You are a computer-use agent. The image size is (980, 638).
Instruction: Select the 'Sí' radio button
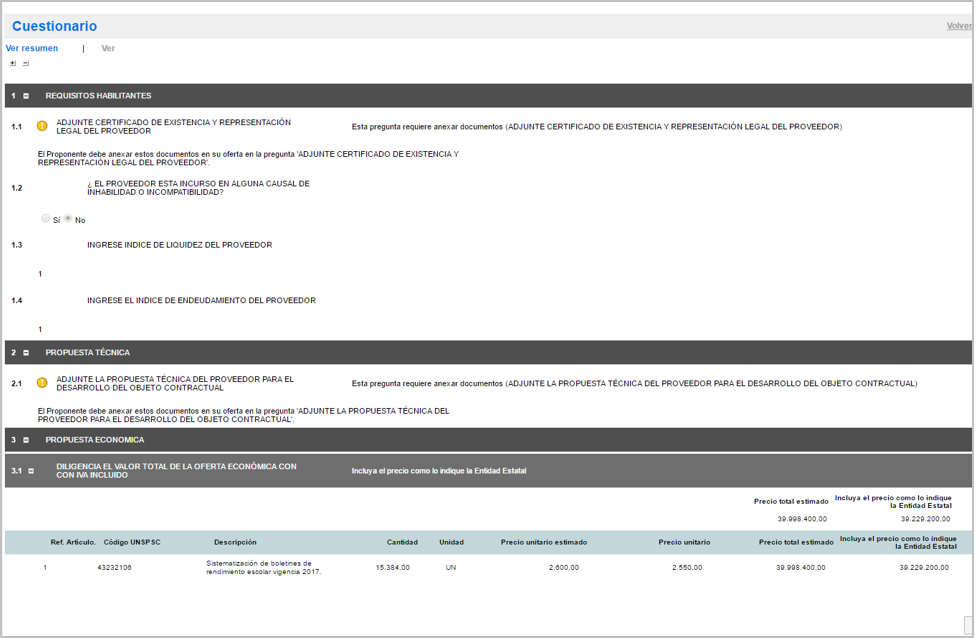pyautogui.click(x=46, y=218)
